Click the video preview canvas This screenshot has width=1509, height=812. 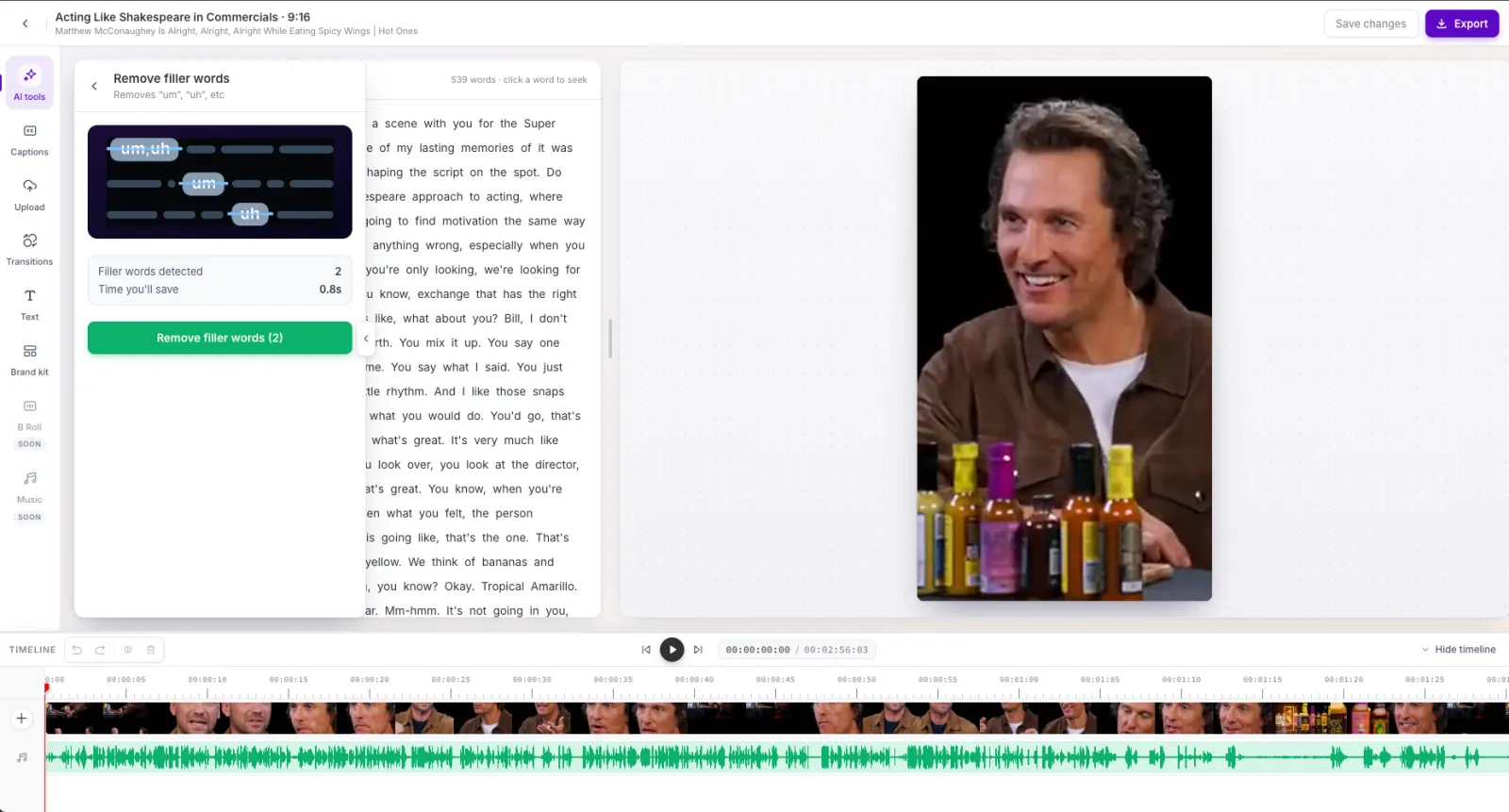point(1064,339)
